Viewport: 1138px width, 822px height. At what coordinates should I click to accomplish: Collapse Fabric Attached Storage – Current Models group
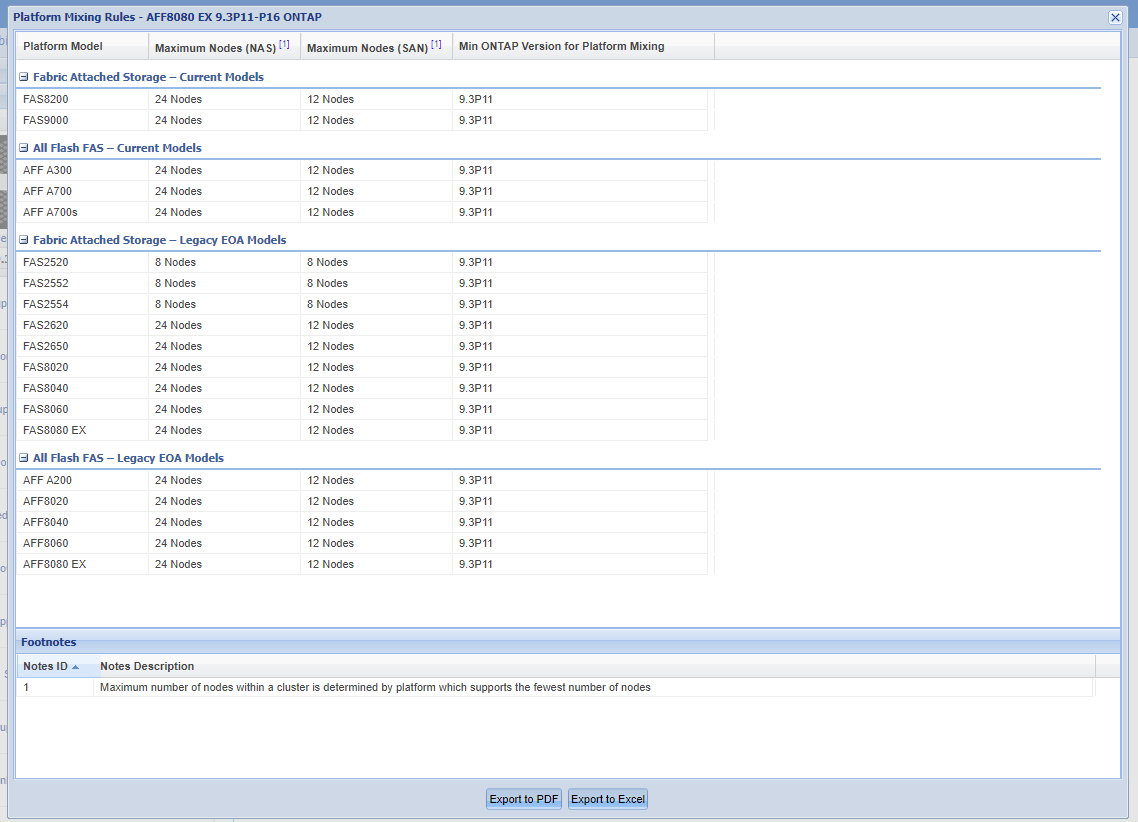[x=23, y=77]
